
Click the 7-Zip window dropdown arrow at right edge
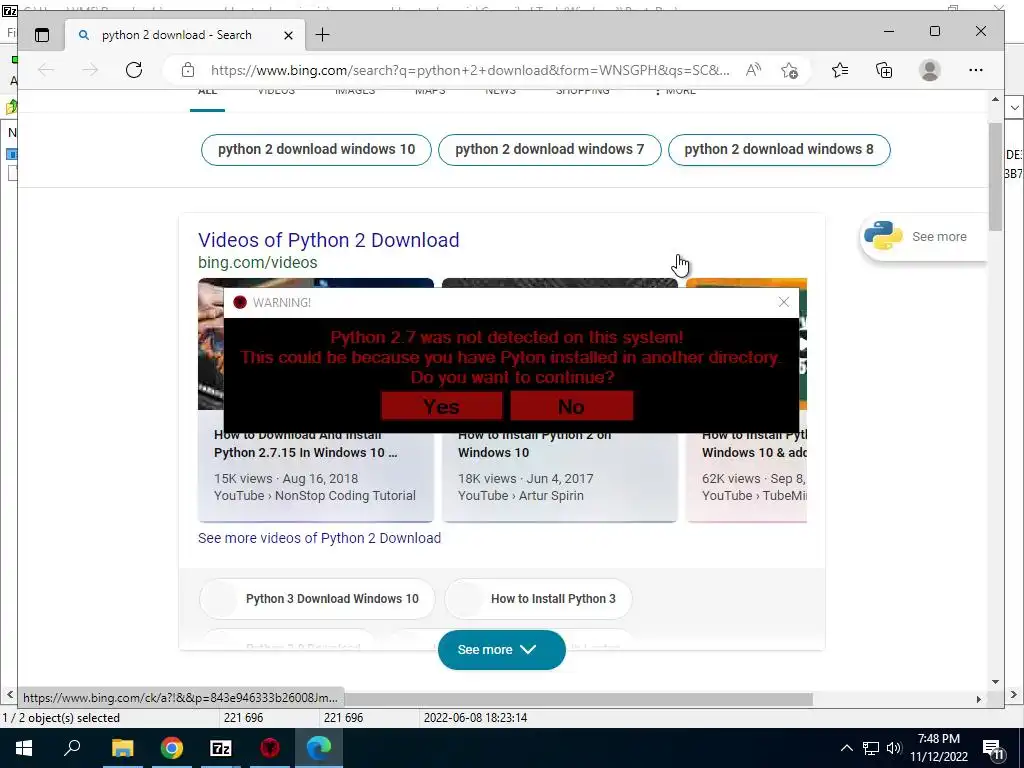(x=1014, y=108)
